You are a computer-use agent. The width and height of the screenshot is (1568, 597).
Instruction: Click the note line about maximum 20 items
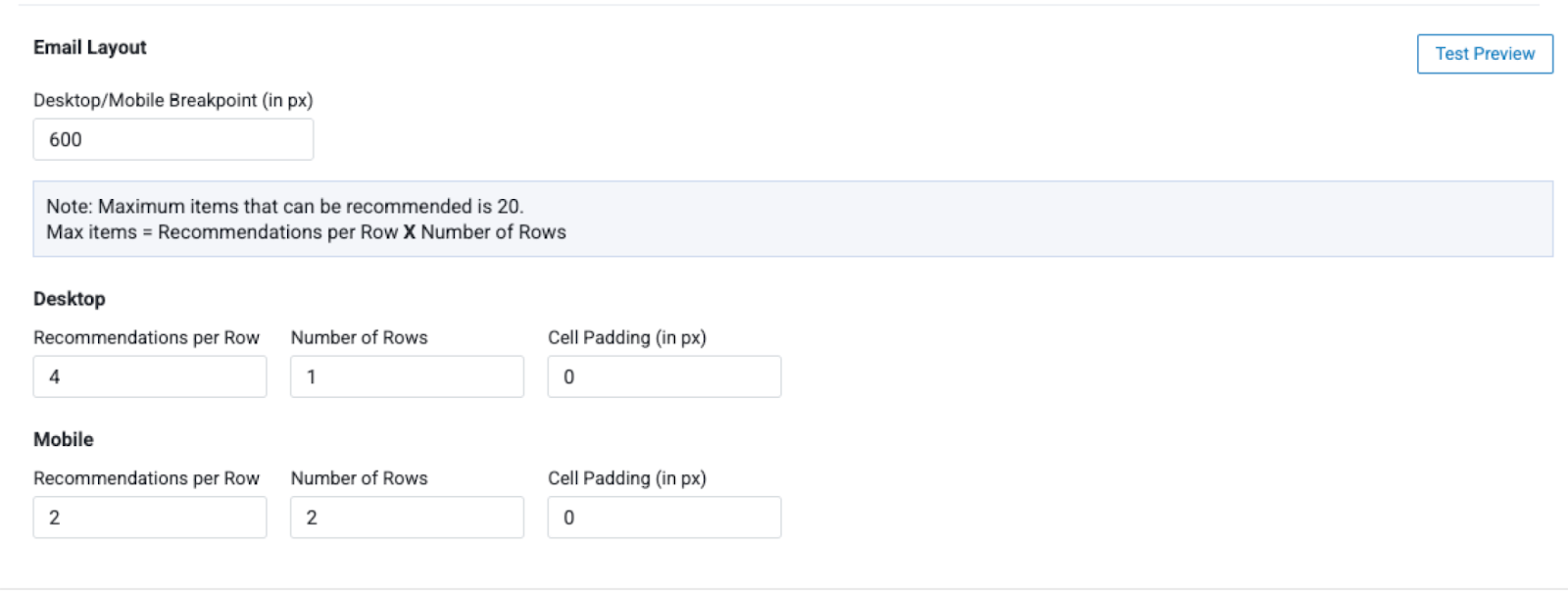(x=285, y=206)
